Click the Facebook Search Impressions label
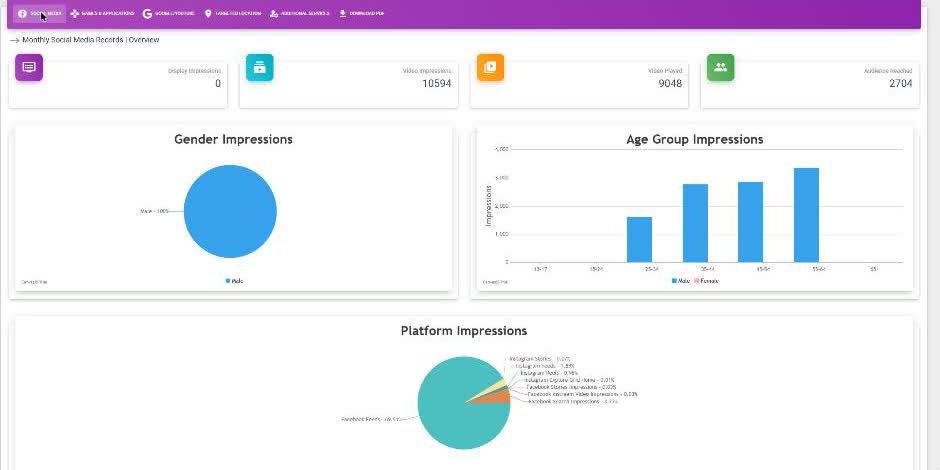The width and height of the screenshot is (940, 470). 573,402
